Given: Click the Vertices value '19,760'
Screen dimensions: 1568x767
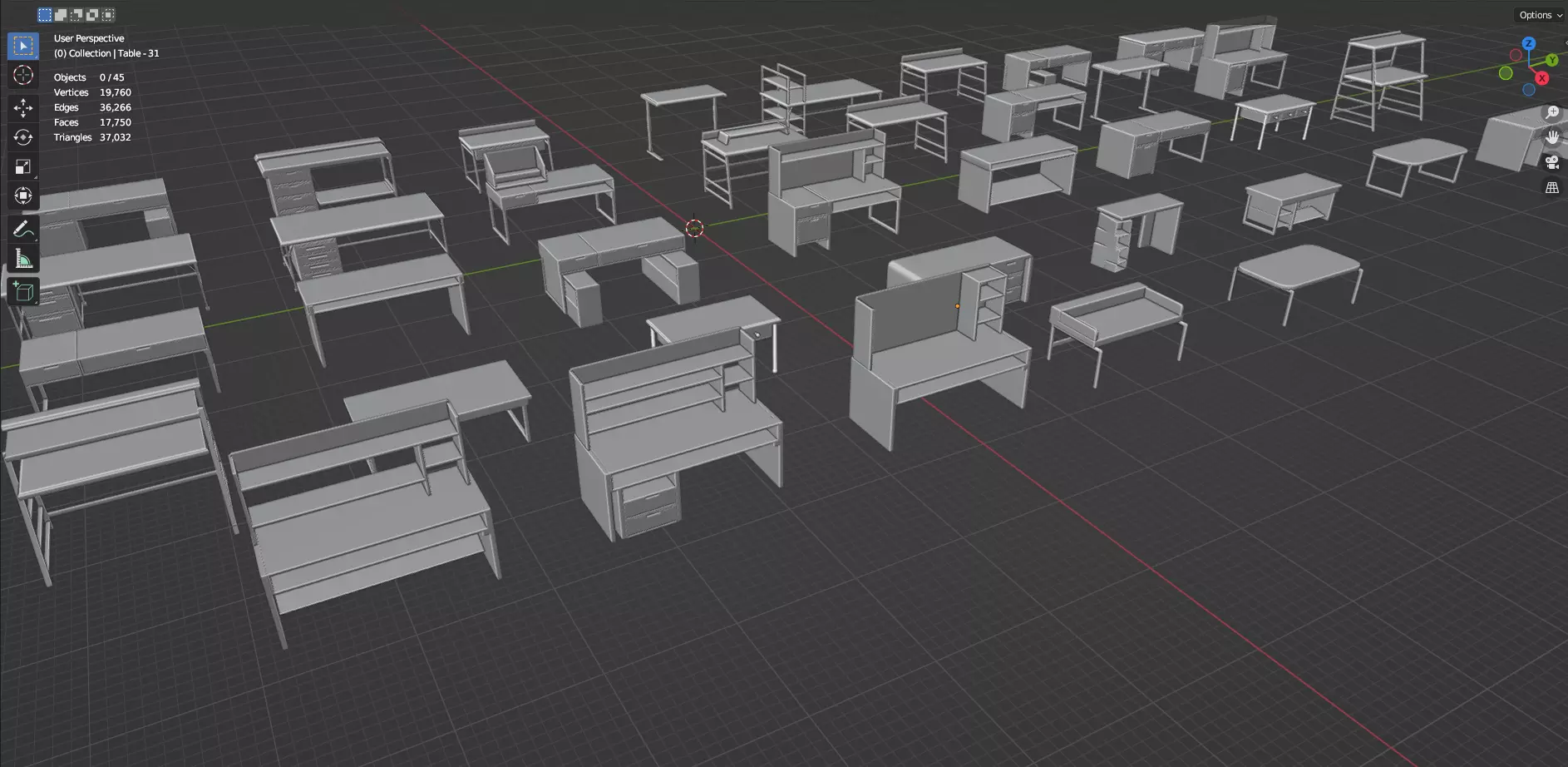Looking at the screenshot, I should (x=116, y=92).
